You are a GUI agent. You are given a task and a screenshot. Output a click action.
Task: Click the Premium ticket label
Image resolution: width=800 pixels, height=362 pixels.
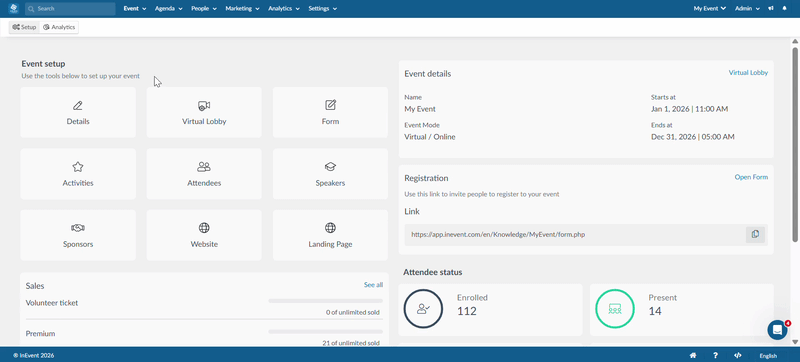click(x=40, y=333)
